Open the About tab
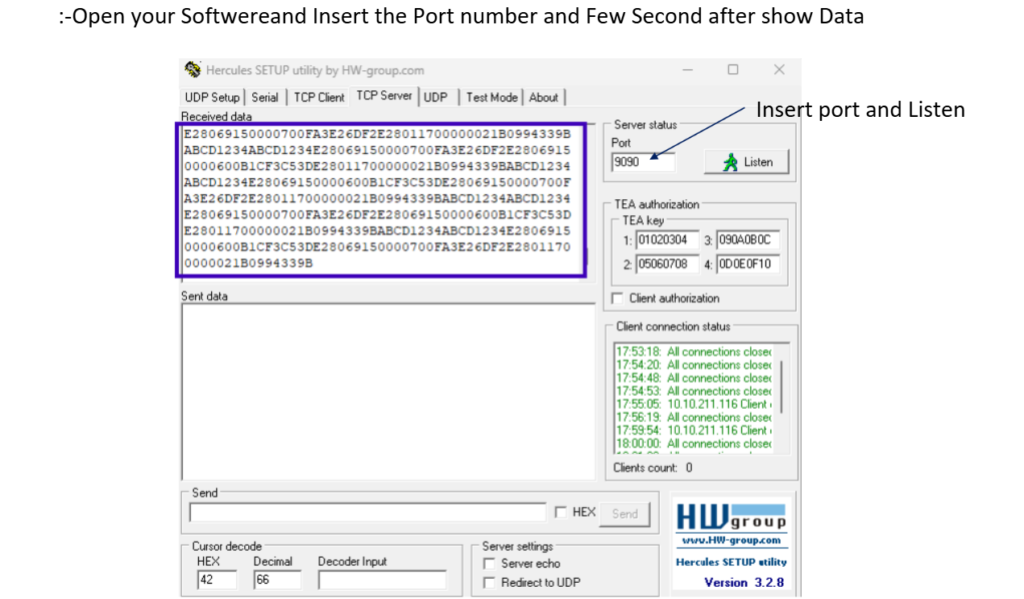The height and width of the screenshot is (599, 1024). click(x=543, y=97)
